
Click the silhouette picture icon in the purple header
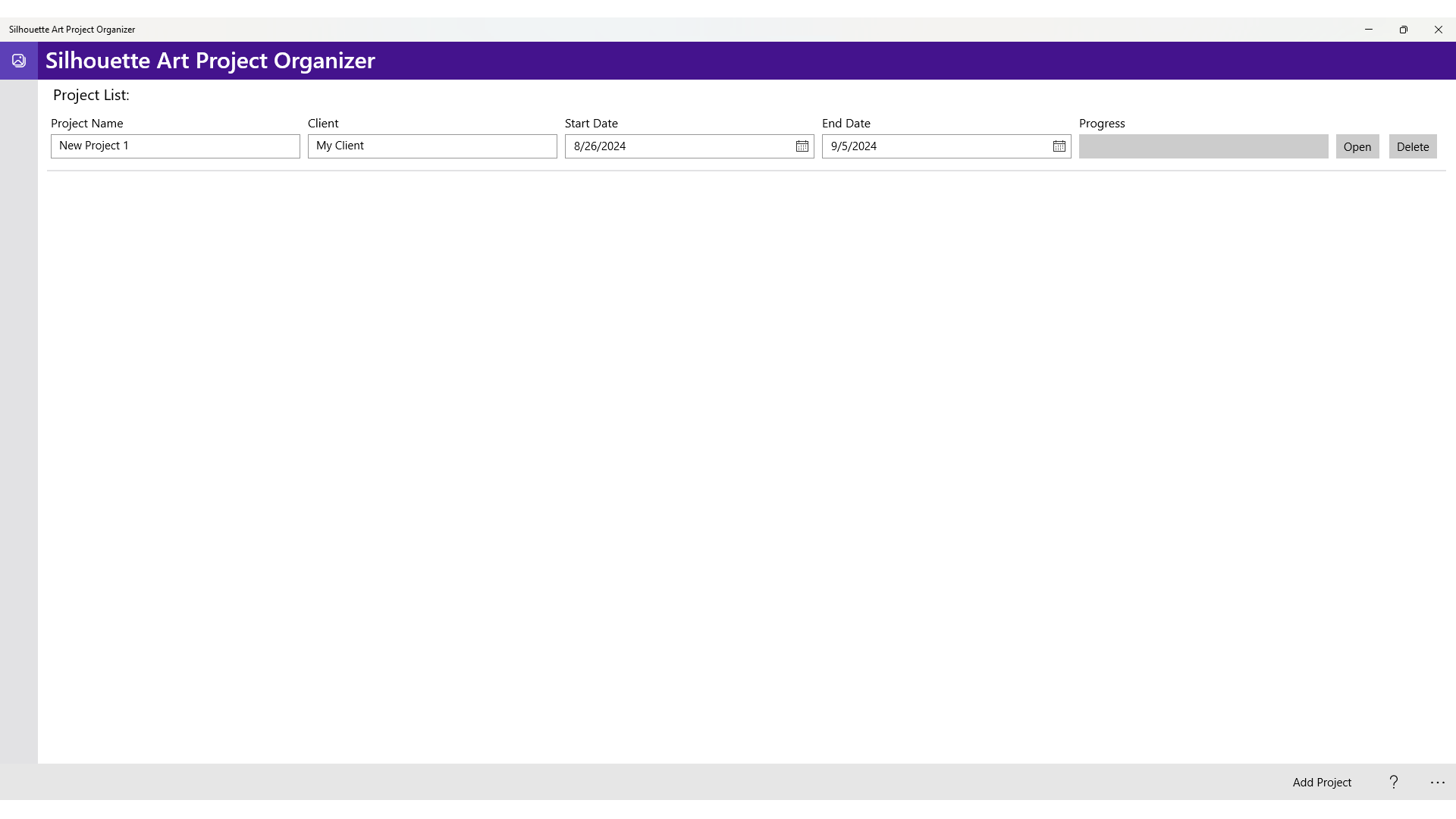(x=19, y=61)
